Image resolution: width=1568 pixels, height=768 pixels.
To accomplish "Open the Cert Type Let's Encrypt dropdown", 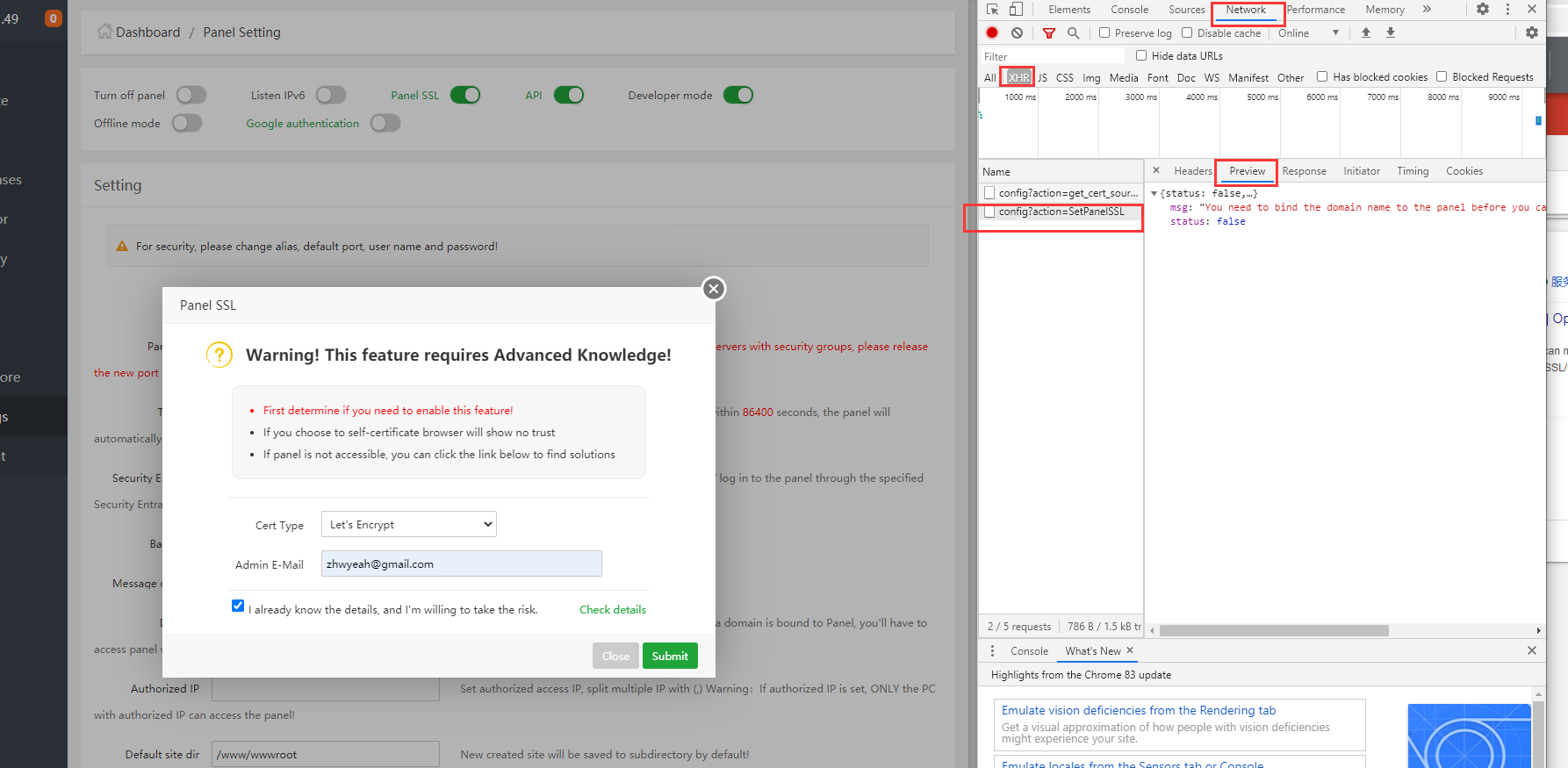I will click(408, 525).
